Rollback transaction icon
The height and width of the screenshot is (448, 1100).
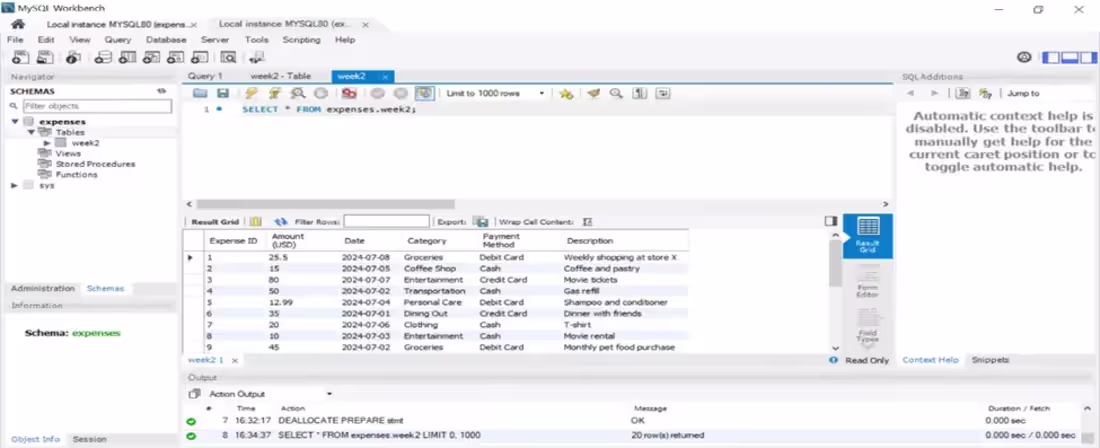pos(401,93)
